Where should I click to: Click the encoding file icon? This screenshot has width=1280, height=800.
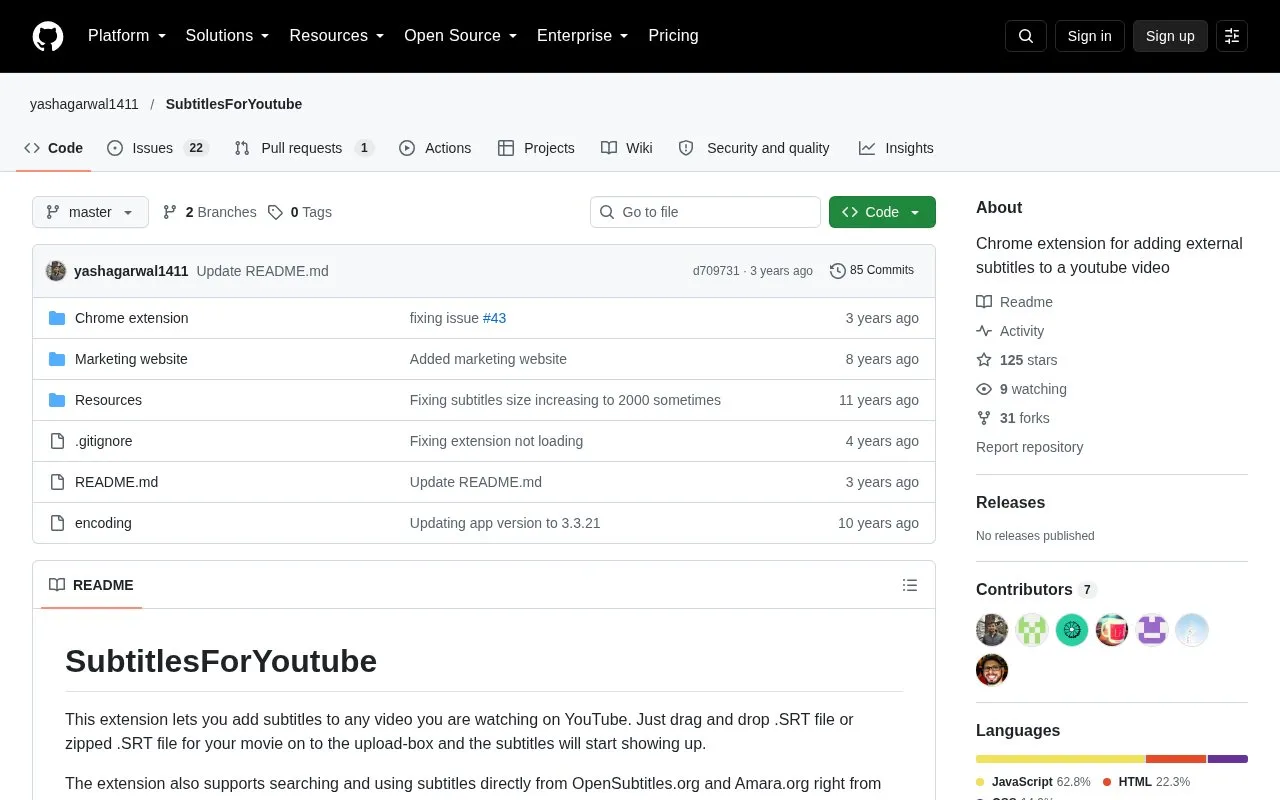tap(57, 523)
